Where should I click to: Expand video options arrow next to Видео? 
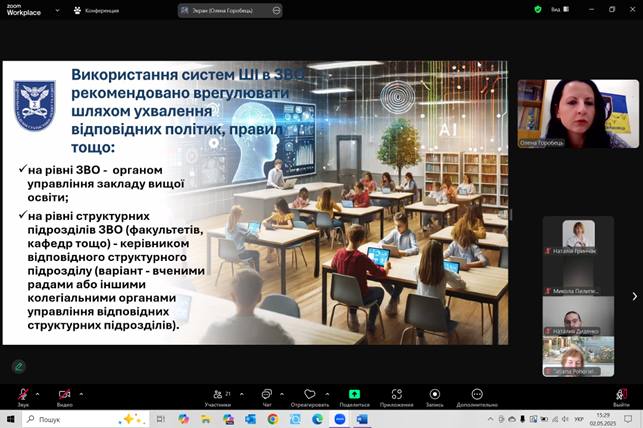[x=79, y=393]
